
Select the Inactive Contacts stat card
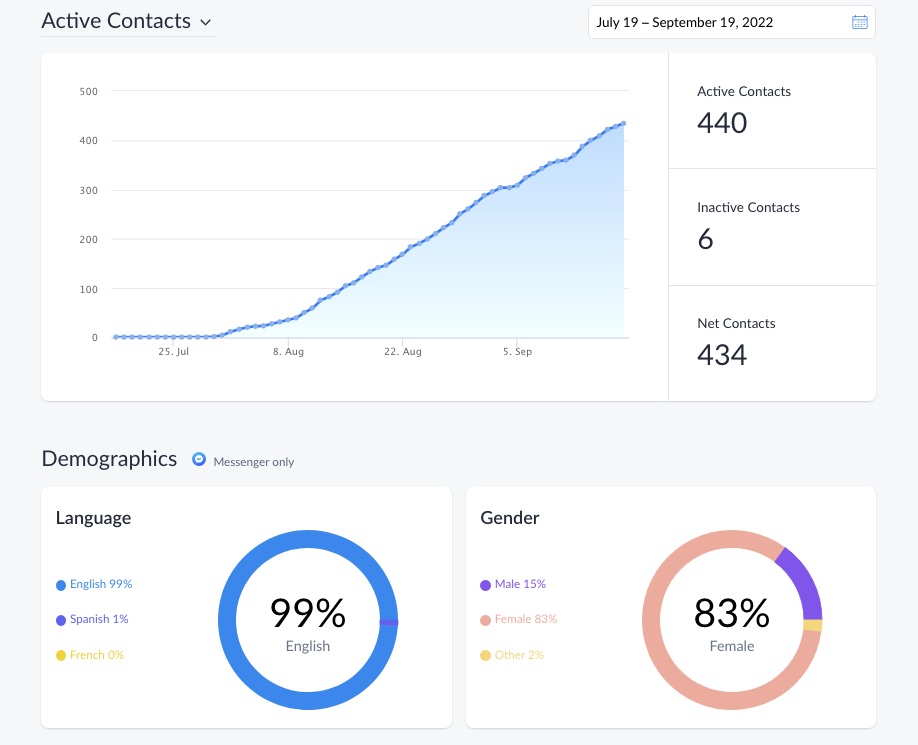pyautogui.click(x=772, y=226)
